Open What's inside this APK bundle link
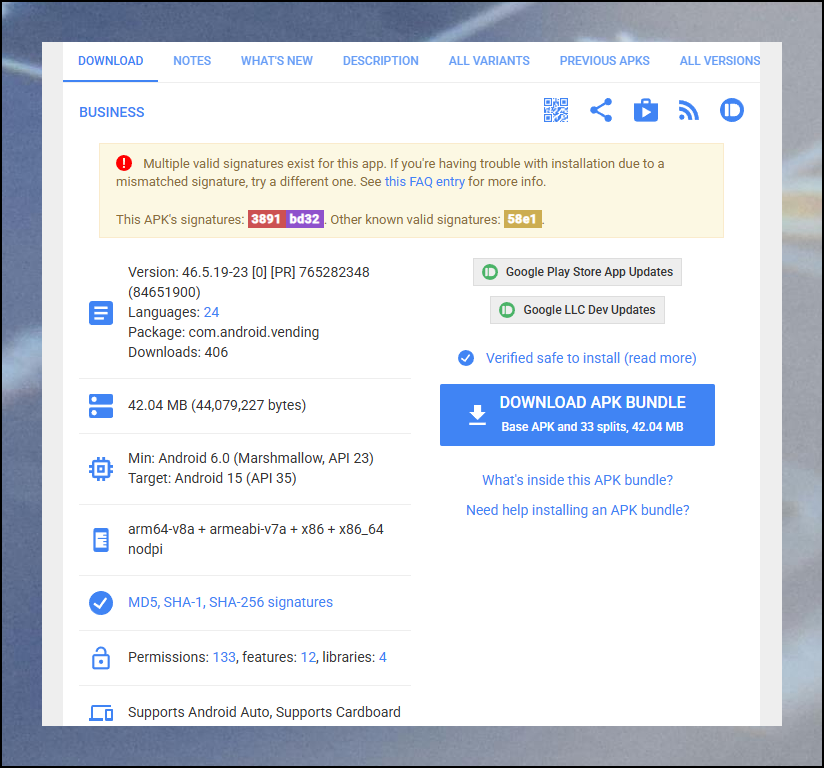Image resolution: width=824 pixels, height=768 pixels. [577, 480]
